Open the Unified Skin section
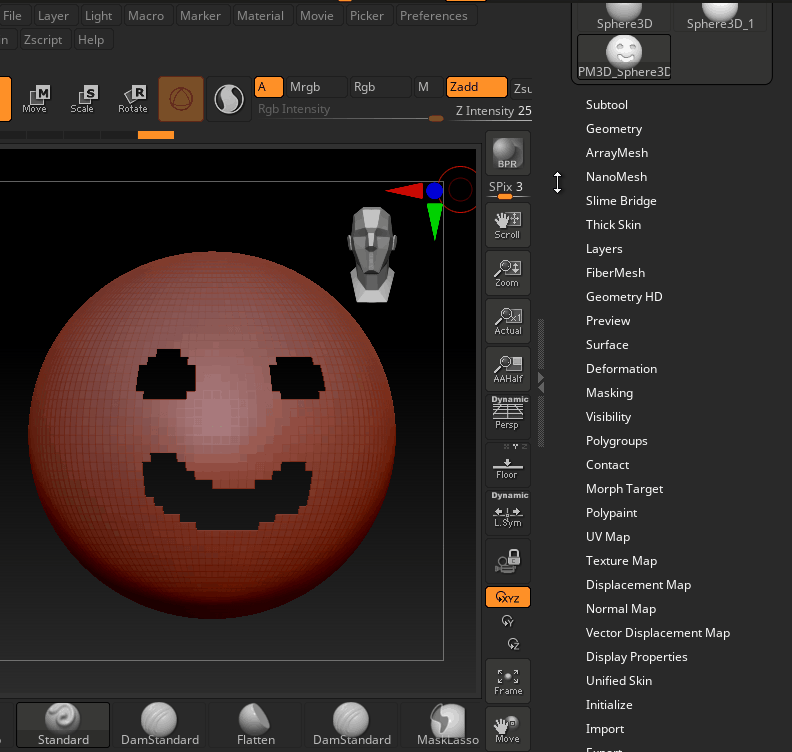The image size is (792, 752). pyautogui.click(x=619, y=680)
